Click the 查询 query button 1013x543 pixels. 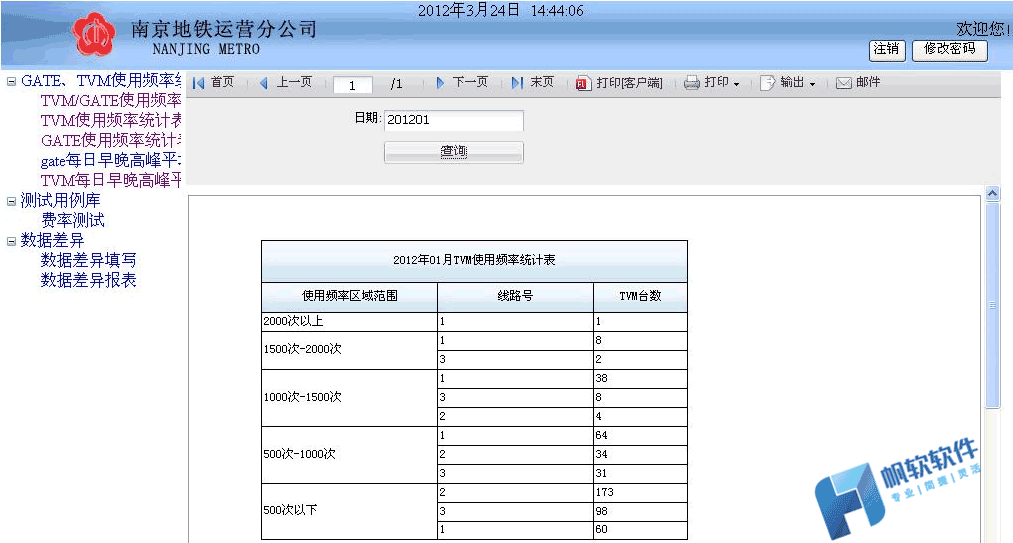(454, 152)
